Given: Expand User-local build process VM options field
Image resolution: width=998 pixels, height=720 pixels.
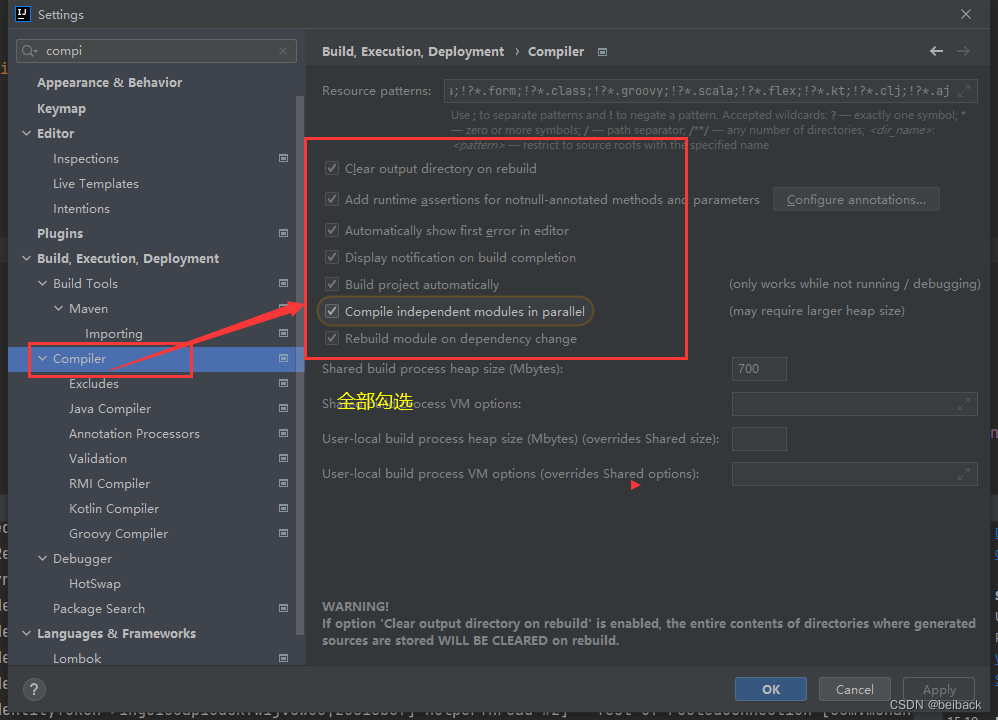Looking at the screenshot, I should click(x=964, y=474).
